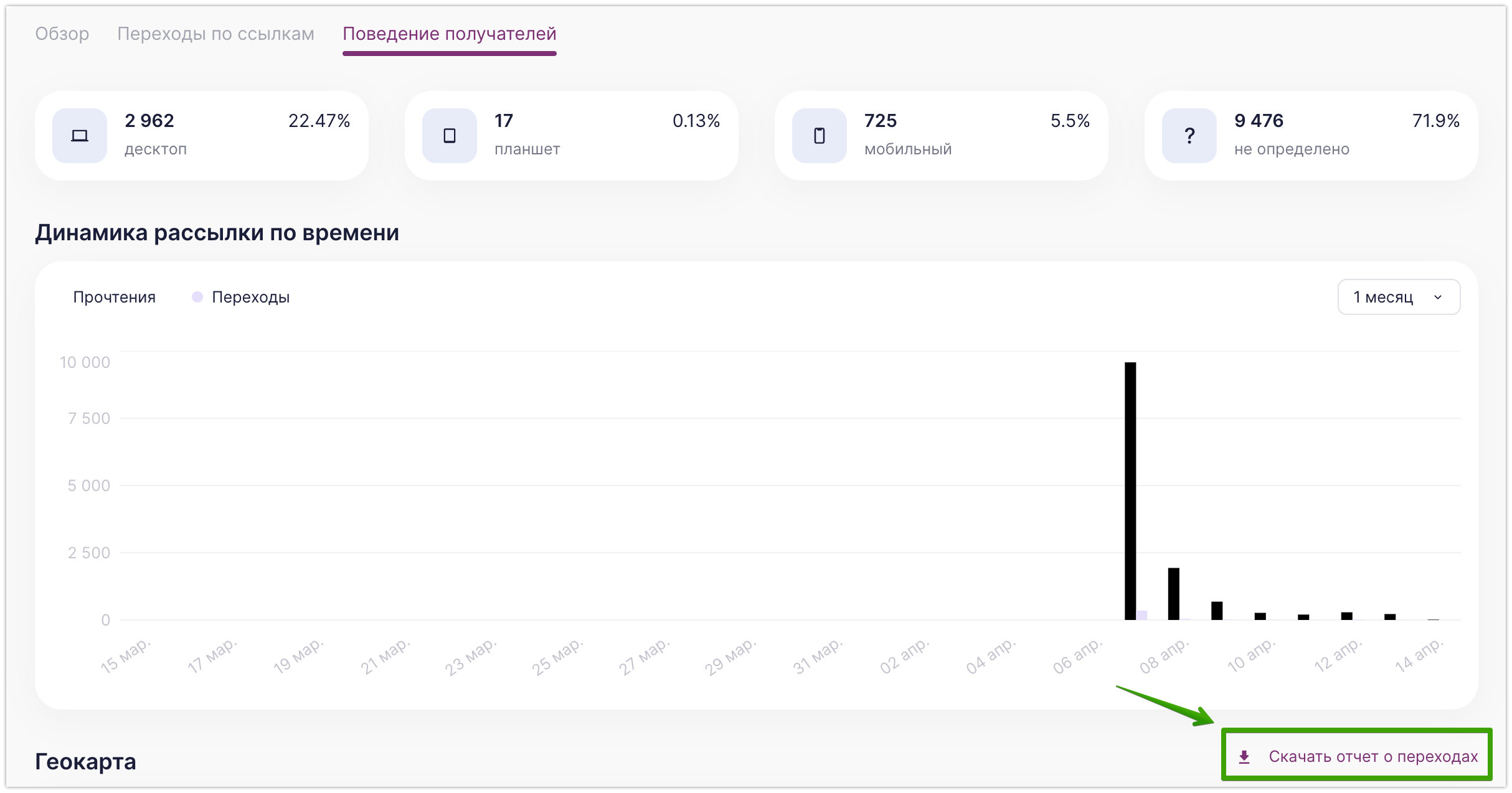Click the десктоп label

coord(156,149)
